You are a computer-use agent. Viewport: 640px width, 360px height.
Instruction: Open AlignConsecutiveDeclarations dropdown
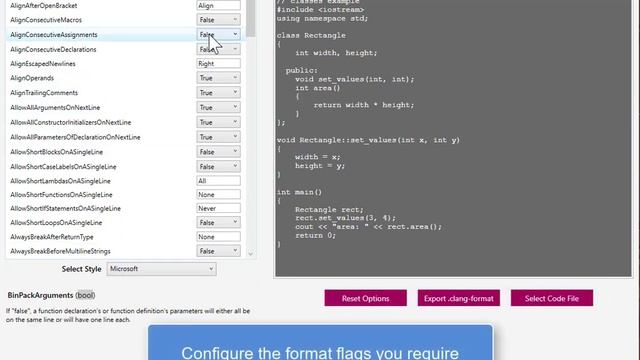pos(218,49)
